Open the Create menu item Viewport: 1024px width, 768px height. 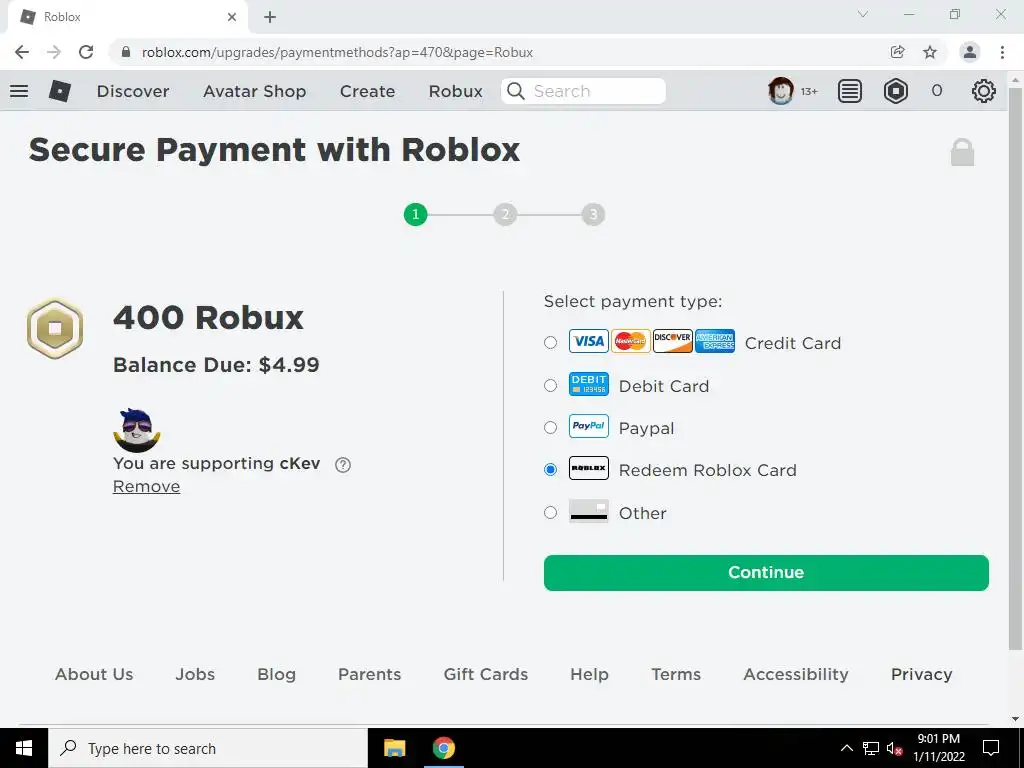[367, 91]
